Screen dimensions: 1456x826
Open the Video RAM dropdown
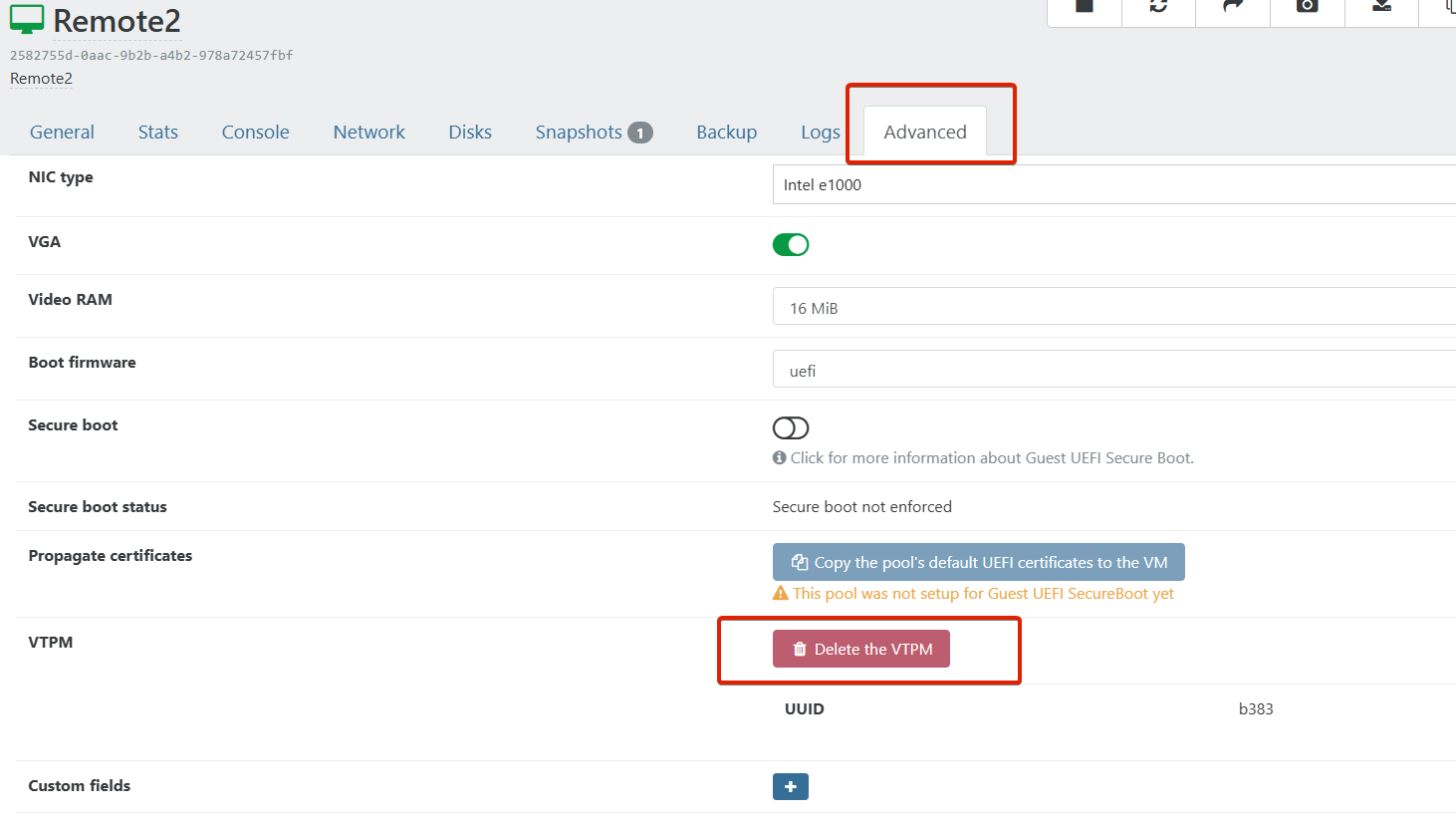[x=1113, y=308]
